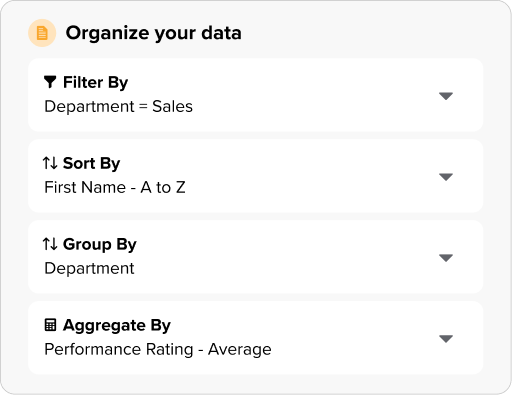This screenshot has height=395, width=512.
Task: Expand the Sort By dropdown arrow
Action: coord(446,177)
